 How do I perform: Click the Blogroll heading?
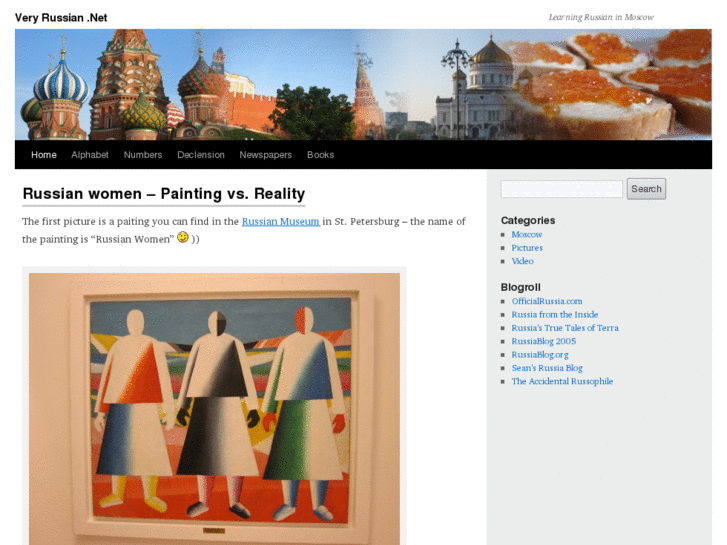coord(521,287)
